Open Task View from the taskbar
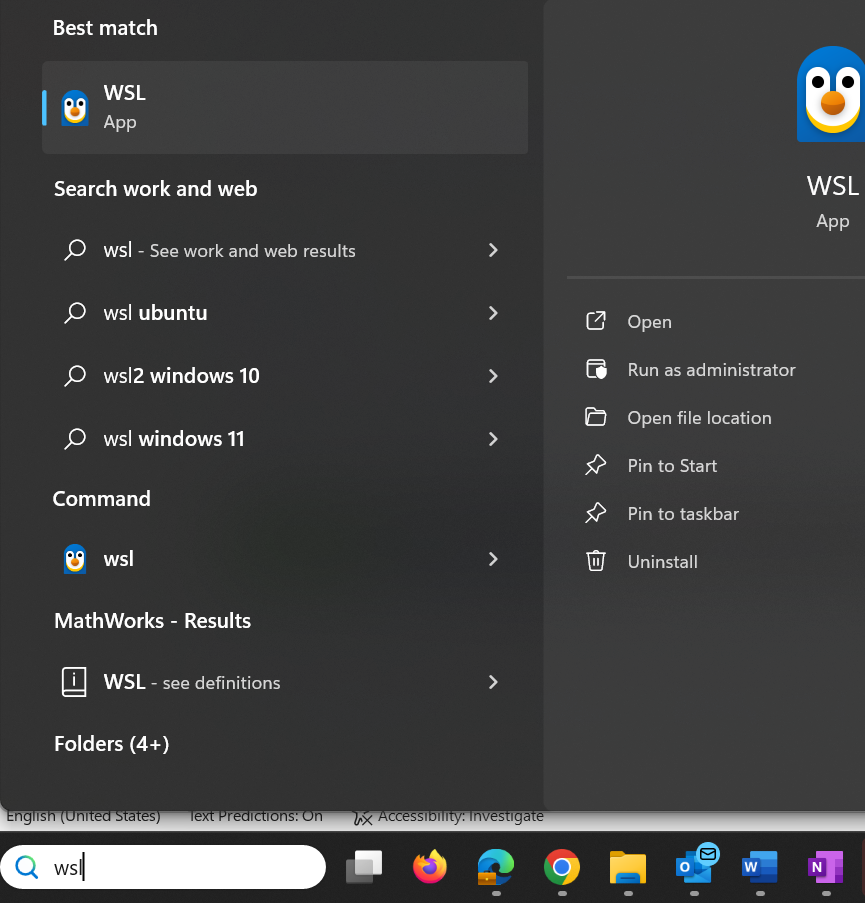This screenshot has height=903, width=865. tap(364, 867)
